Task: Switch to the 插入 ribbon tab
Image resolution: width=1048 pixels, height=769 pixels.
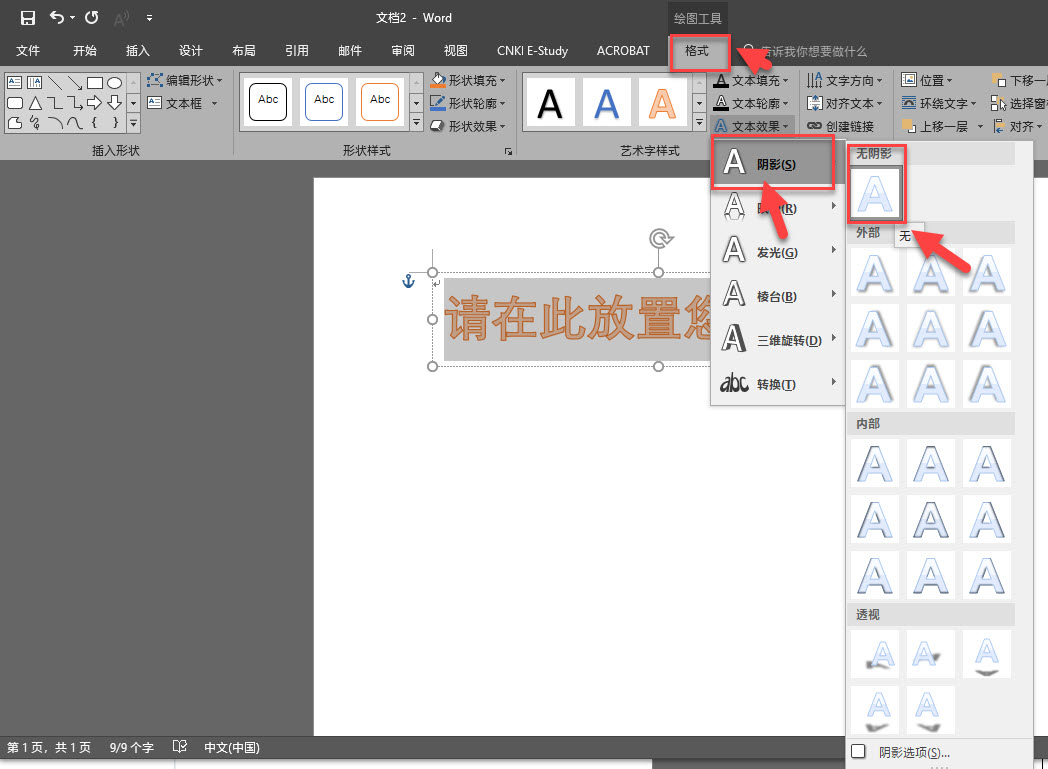Action: point(138,51)
